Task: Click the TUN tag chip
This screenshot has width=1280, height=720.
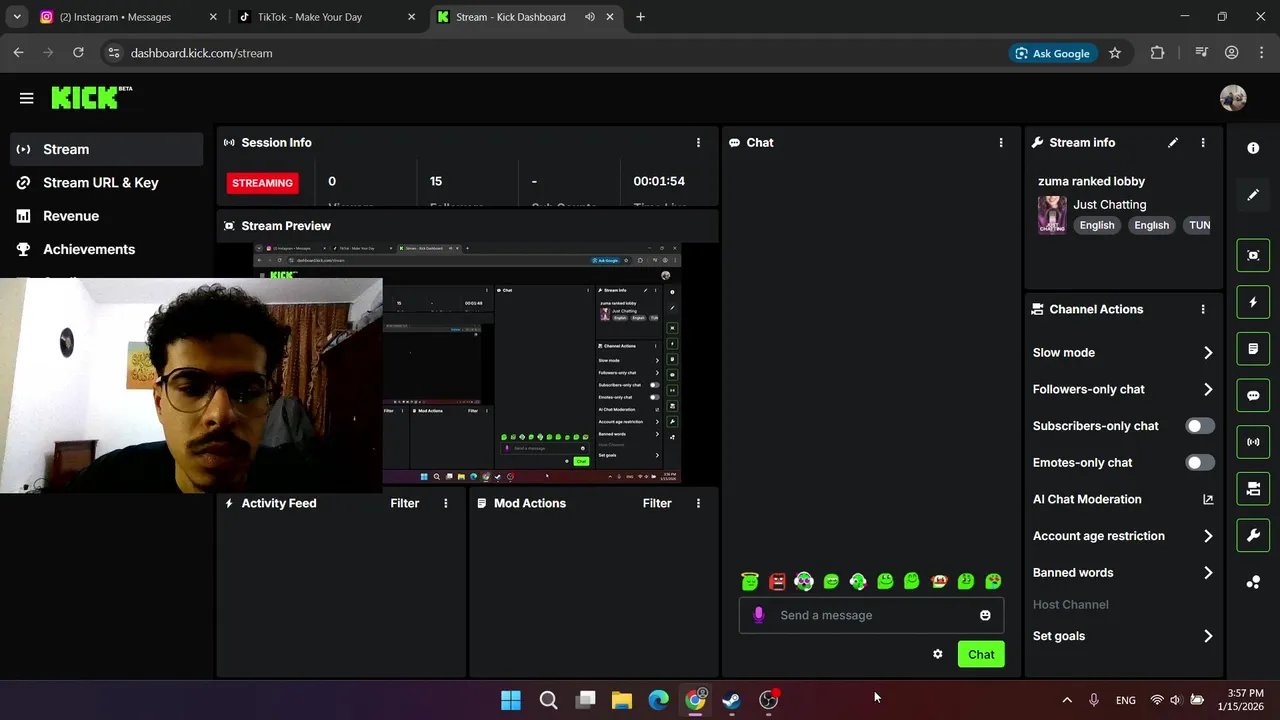Action: (x=1198, y=225)
